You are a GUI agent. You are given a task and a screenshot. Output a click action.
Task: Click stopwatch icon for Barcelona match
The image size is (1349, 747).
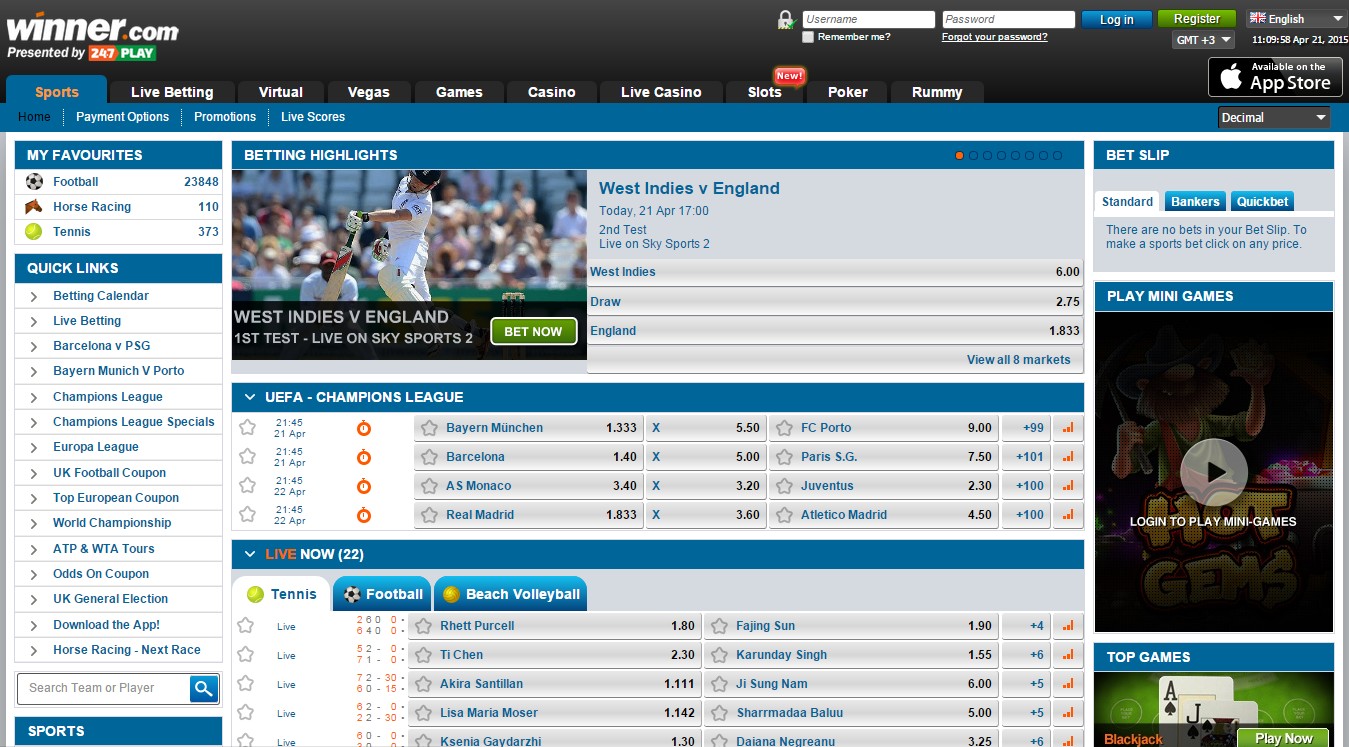pyautogui.click(x=364, y=457)
